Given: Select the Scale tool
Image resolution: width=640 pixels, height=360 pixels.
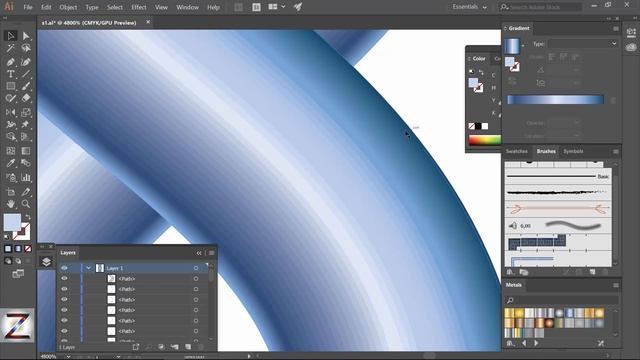Looking at the screenshot, I should tap(26, 112).
